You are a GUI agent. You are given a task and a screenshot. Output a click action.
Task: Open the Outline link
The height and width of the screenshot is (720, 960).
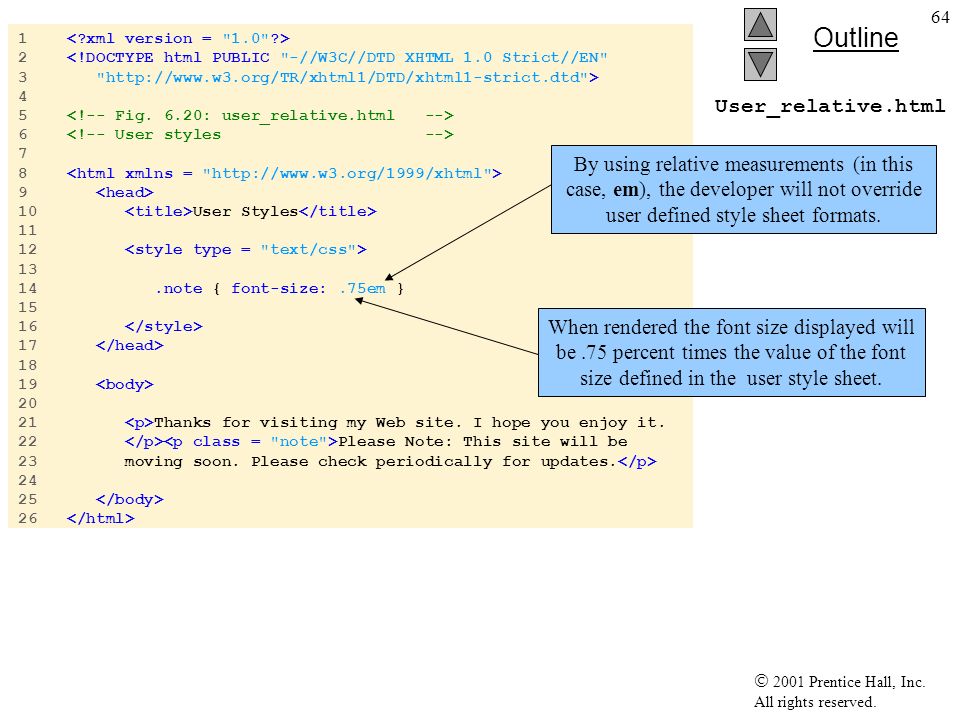point(855,38)
